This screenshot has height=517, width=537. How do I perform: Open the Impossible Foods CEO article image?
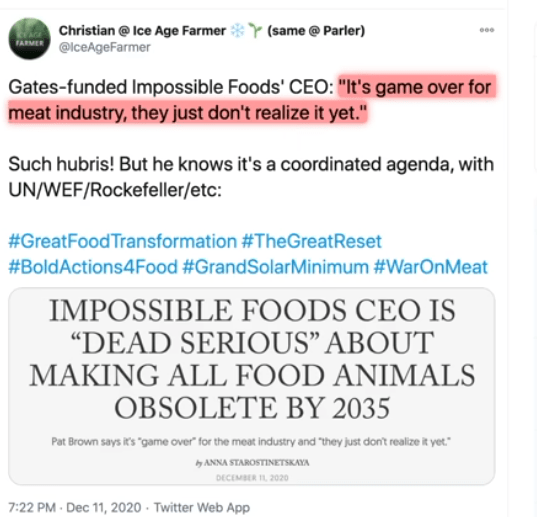coord(252,386)
